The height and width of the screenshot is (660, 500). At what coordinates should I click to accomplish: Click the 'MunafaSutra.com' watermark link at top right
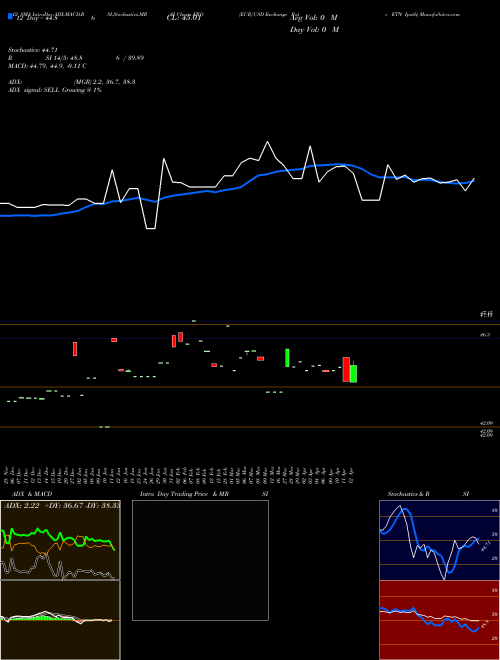pyautogui.click(x=439, y=14)
